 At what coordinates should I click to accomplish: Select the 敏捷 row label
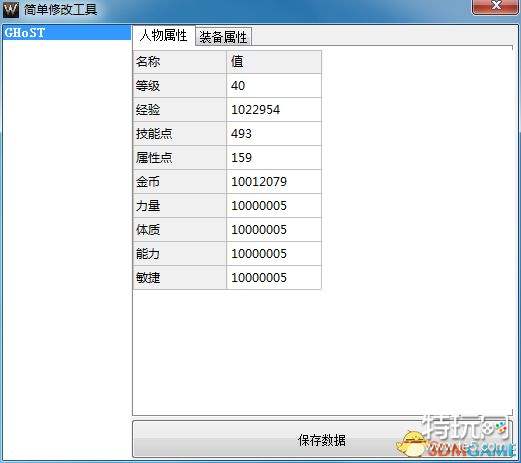pyautogui.click(x=180, y=278)
